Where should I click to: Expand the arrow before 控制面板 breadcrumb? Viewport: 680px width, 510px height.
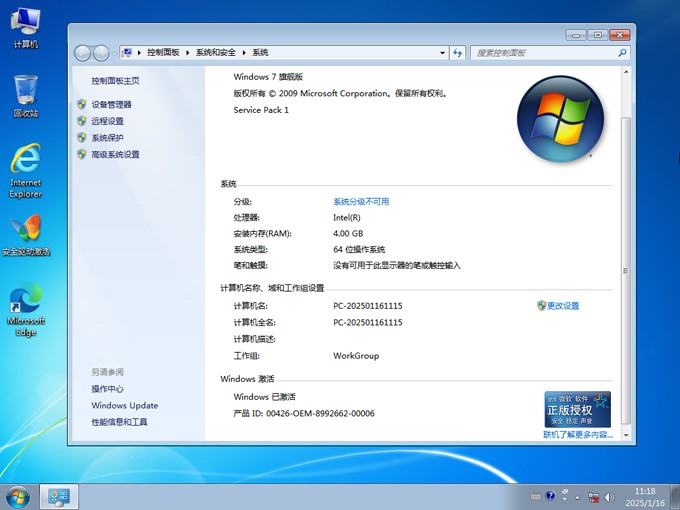(139, 53)
